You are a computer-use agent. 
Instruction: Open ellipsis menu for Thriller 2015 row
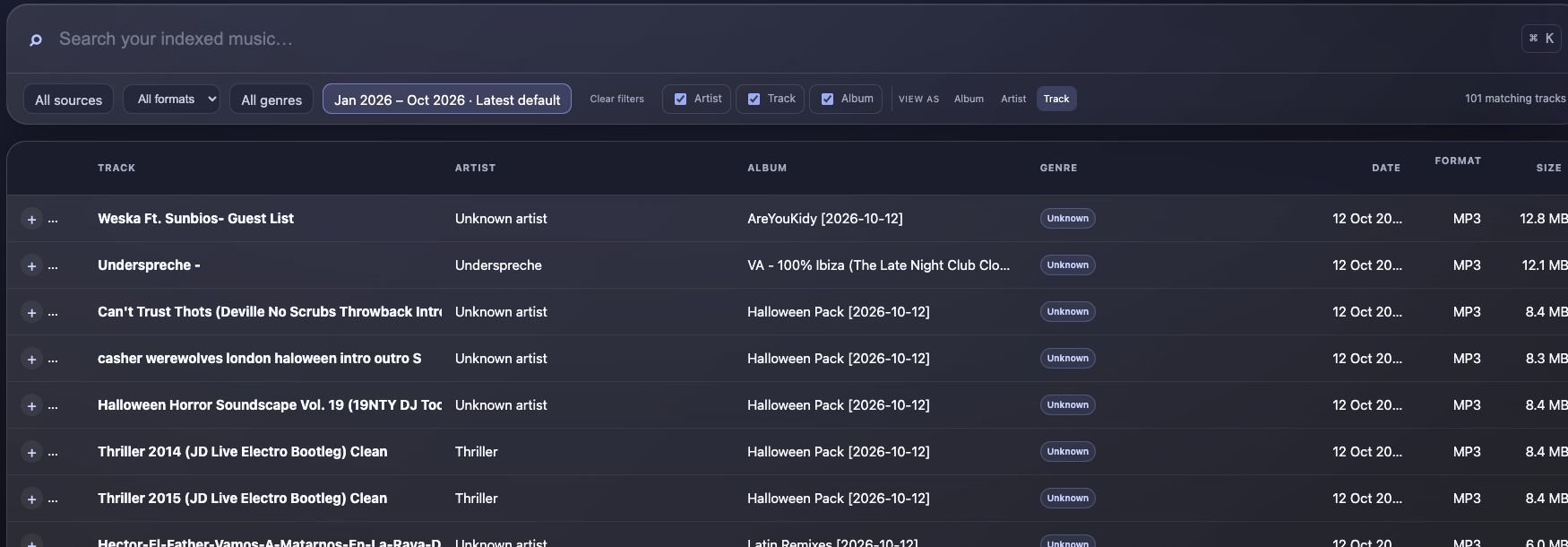coord(53,499)
